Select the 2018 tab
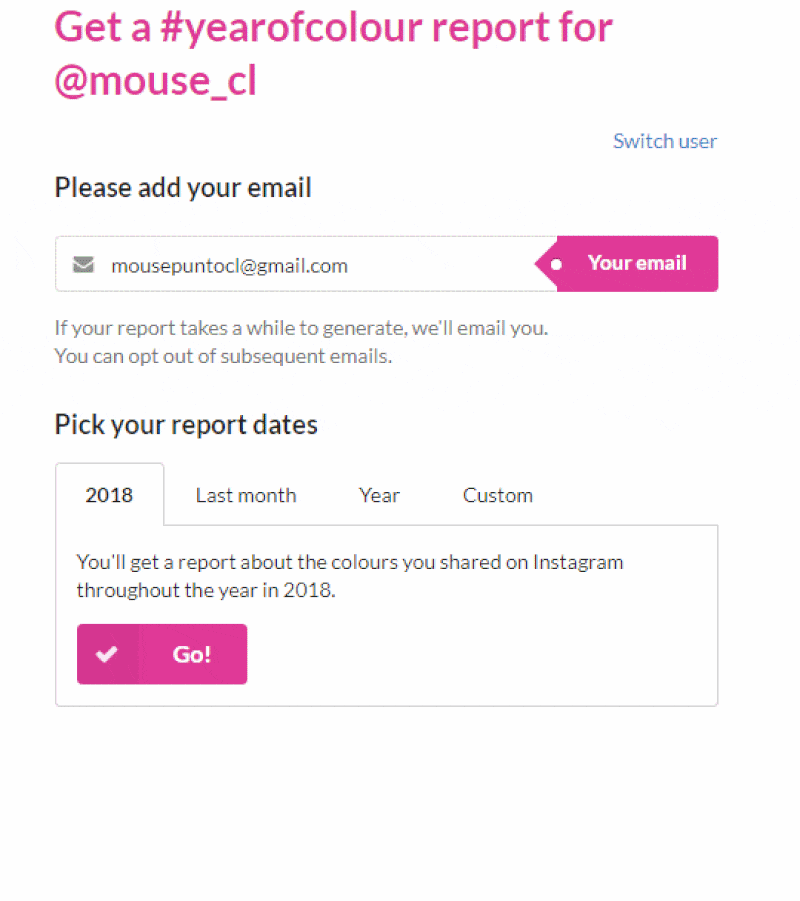The height and width of the screenshot is (901, 800). [109, 495]
